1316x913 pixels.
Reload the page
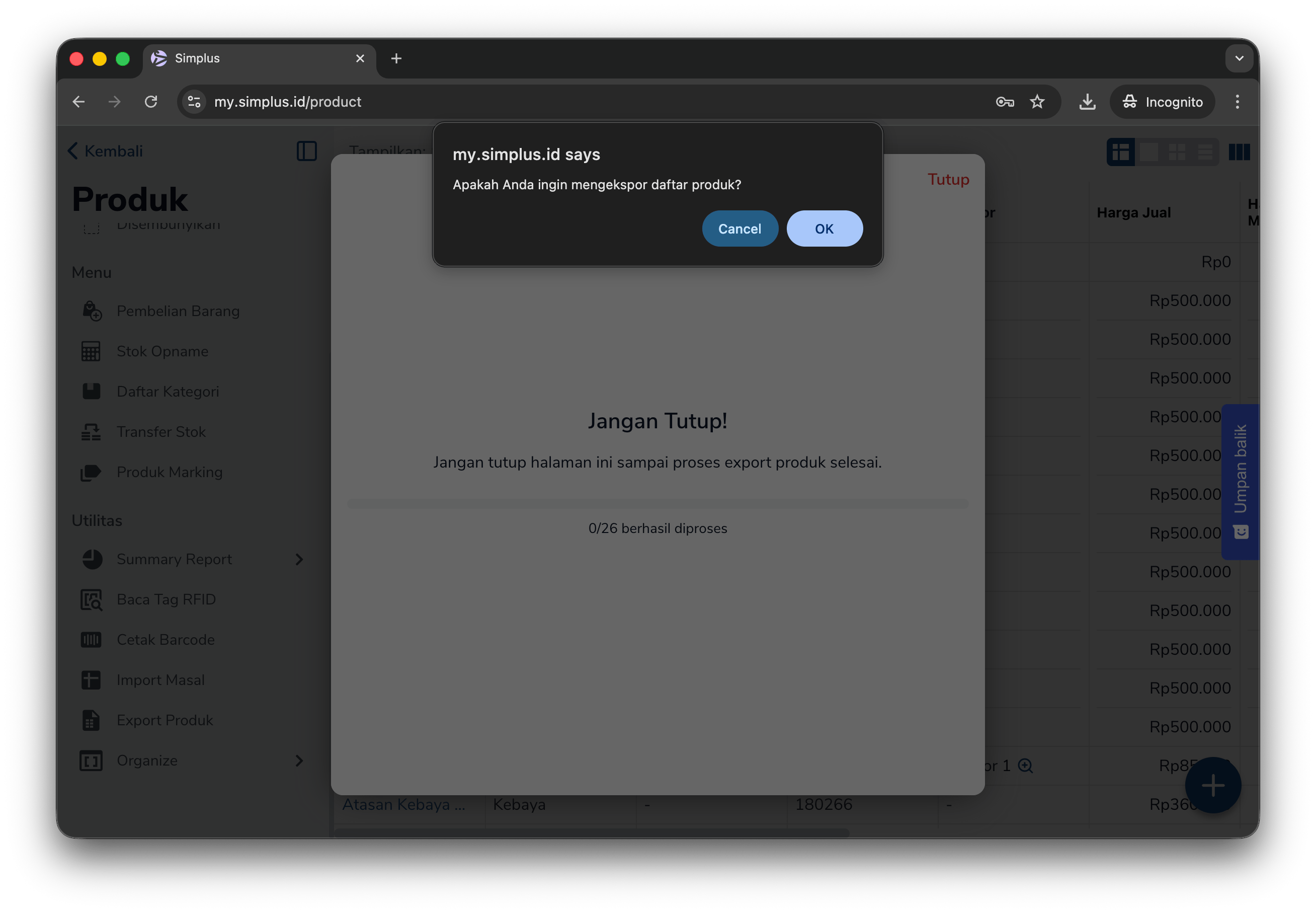[x=151, y=102]
